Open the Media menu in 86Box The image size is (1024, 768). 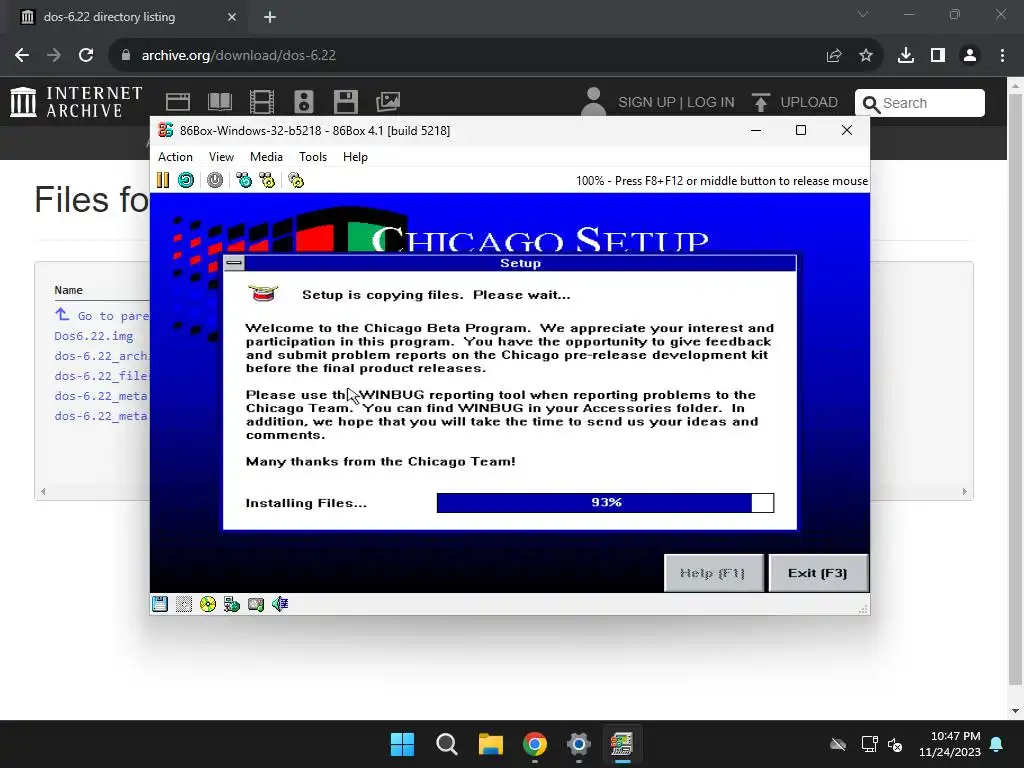pos(266,157)
